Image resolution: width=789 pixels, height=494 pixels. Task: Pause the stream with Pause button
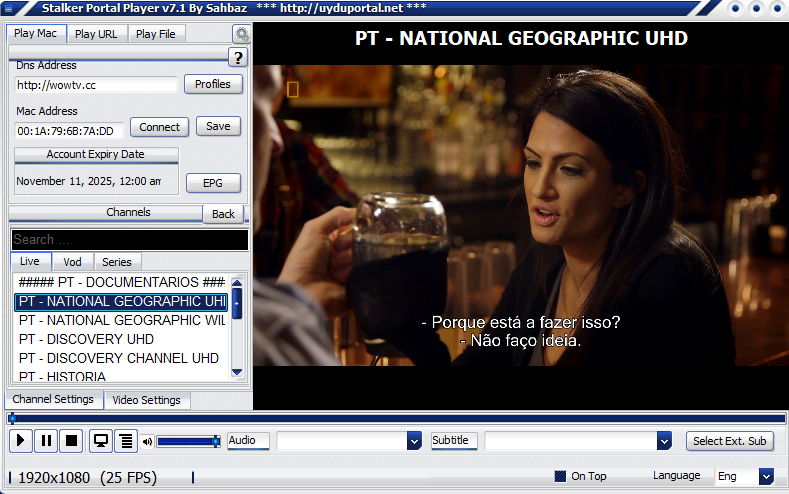pos(46,441)
